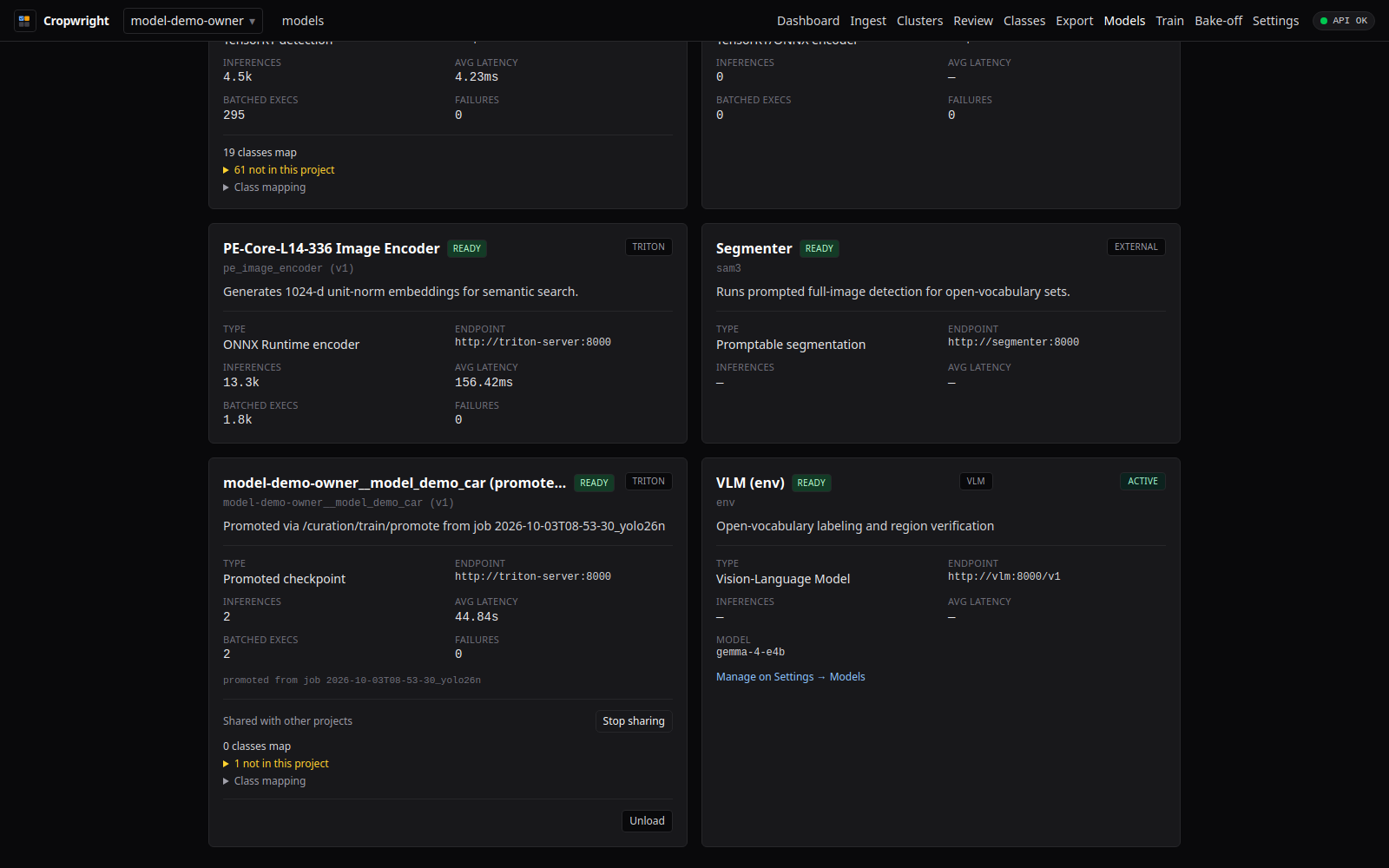Open the Export page
The width and height of the screenshot is (1389, 868).
click(x=1074, y=21)
